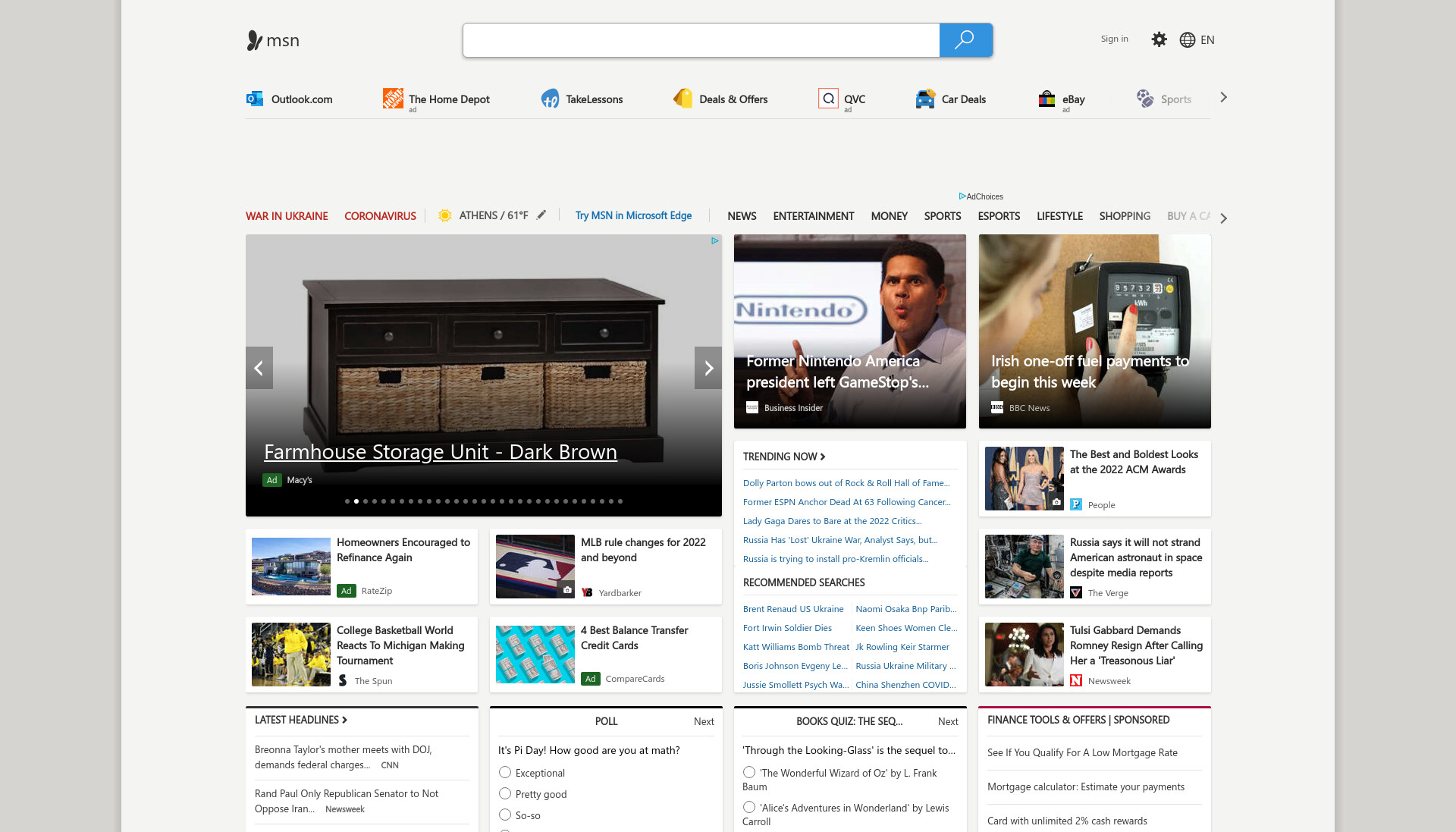Select 'The Wonderful Wizard of Oz' quiz answer
The width and height of the screenshot is (1456, 832).
749,772
